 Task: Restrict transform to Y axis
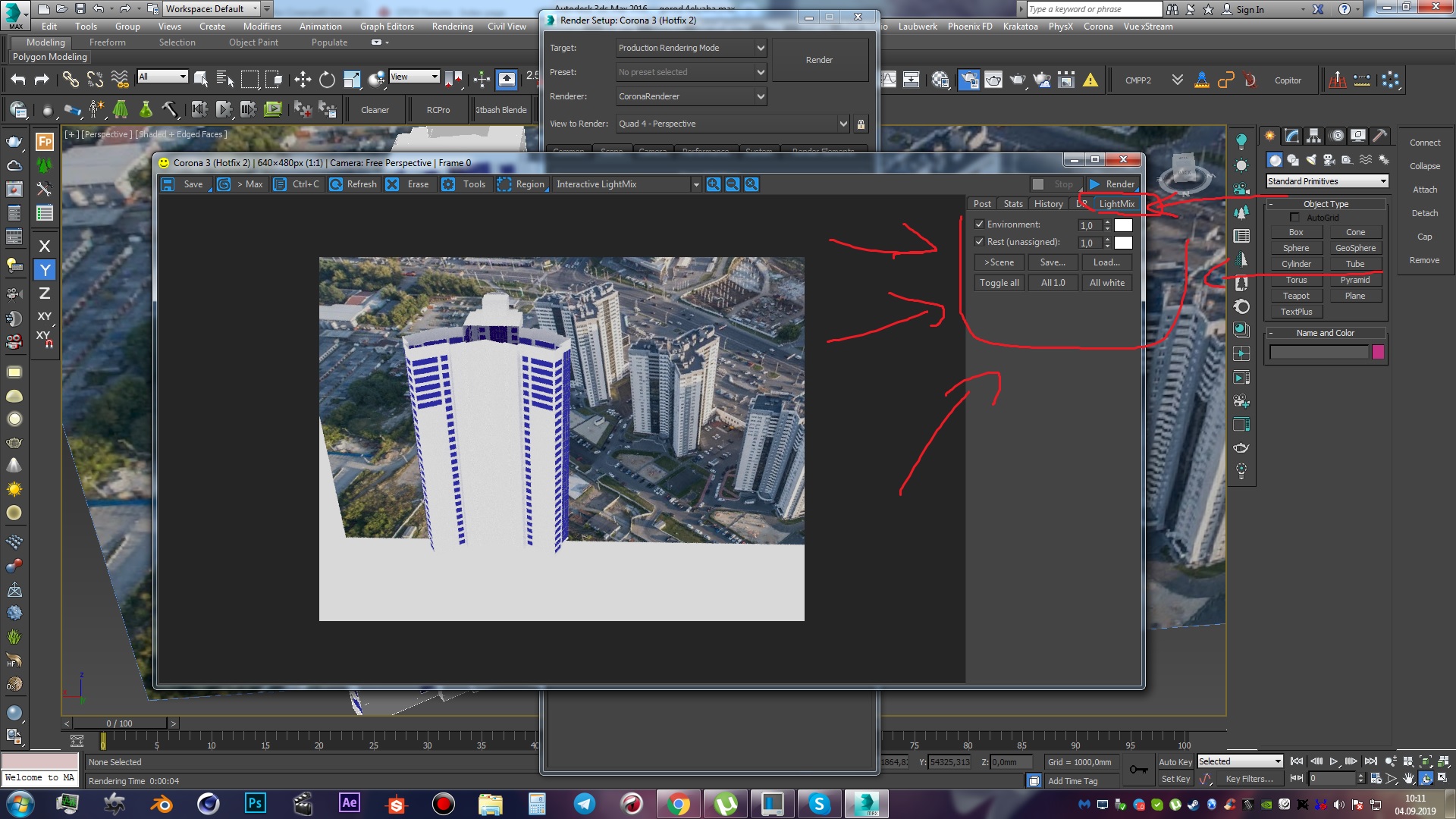click(45, 270)
